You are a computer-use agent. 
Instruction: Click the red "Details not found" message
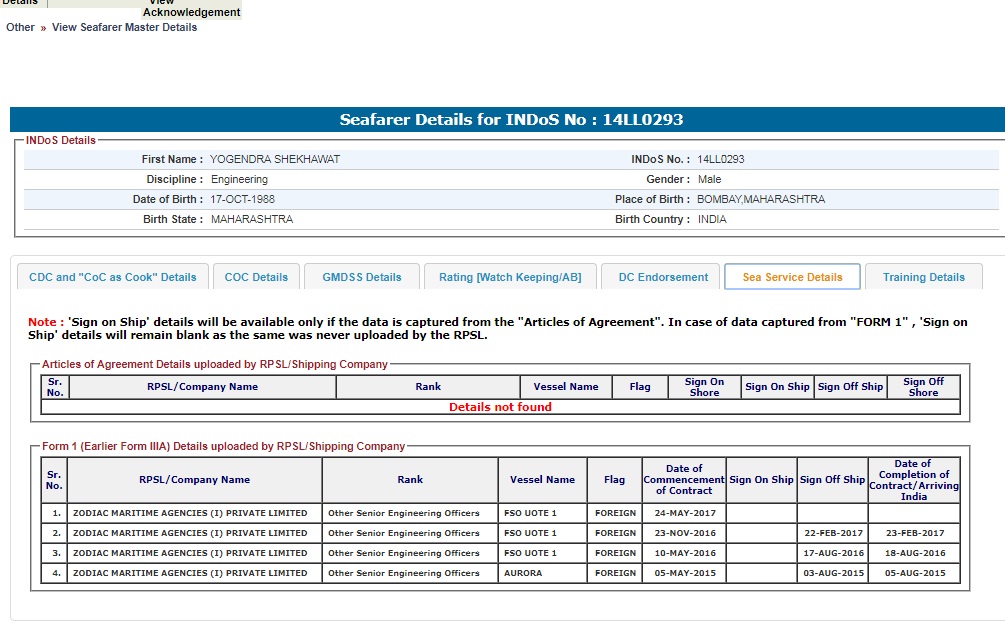pyautogui.click(x=500, y=407)
